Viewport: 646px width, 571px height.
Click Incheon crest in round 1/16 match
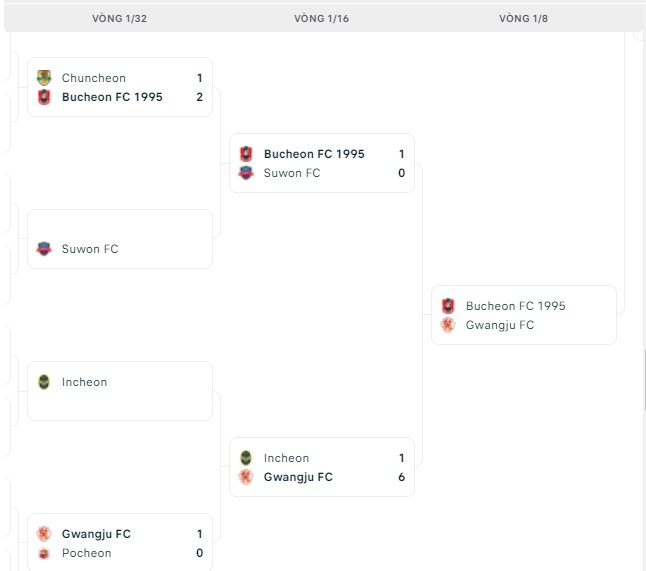click(x=246, y=458)
